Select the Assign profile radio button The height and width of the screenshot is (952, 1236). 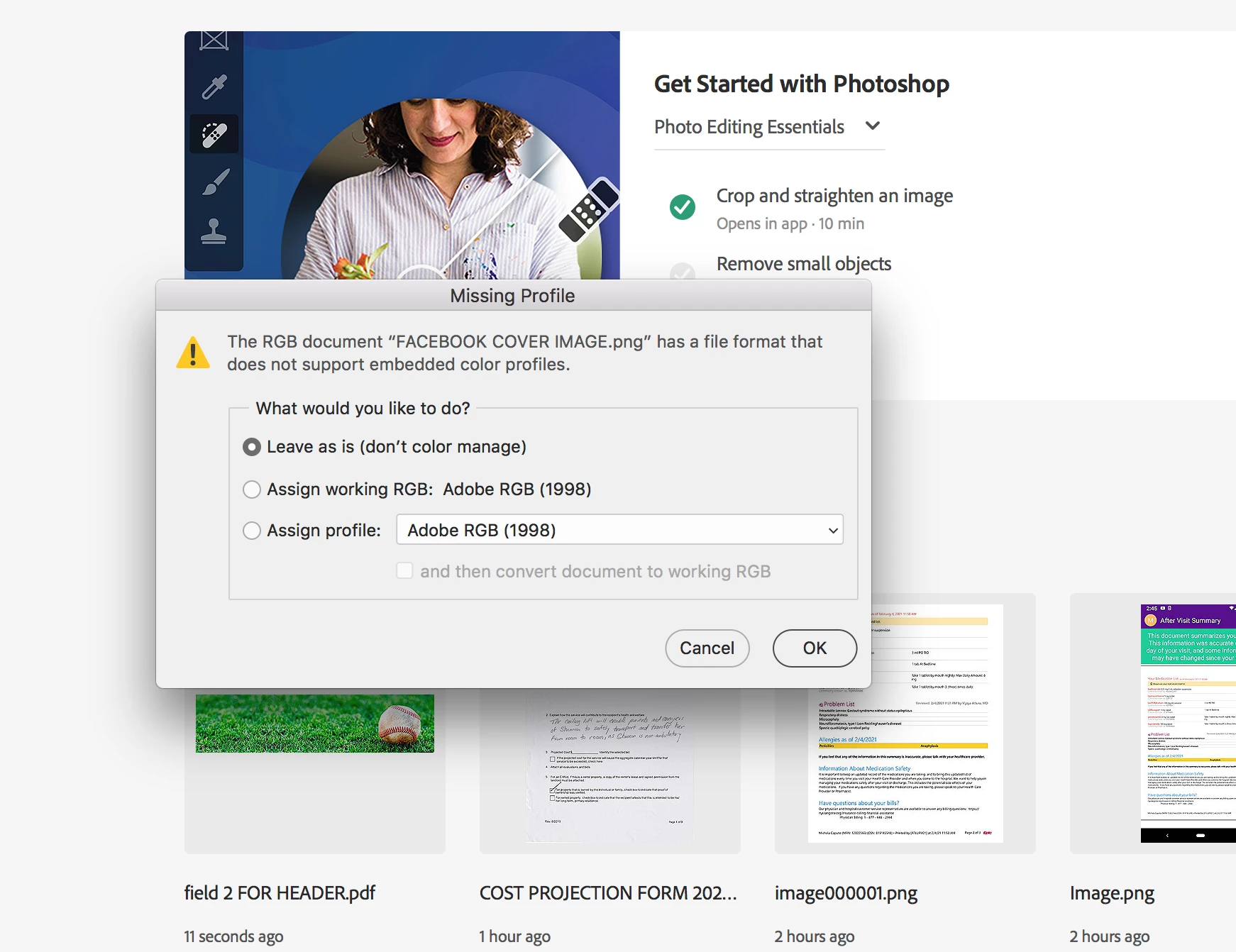point(251,531)
